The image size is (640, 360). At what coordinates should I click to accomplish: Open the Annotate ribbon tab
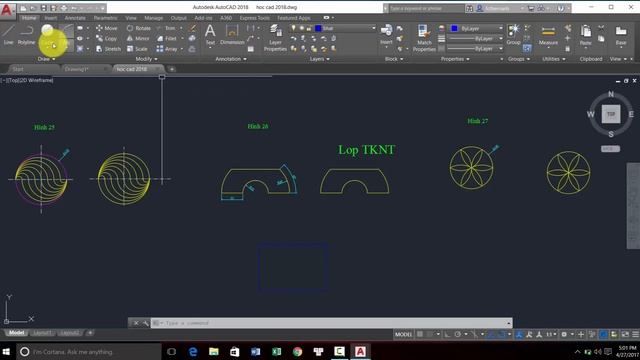75,18
